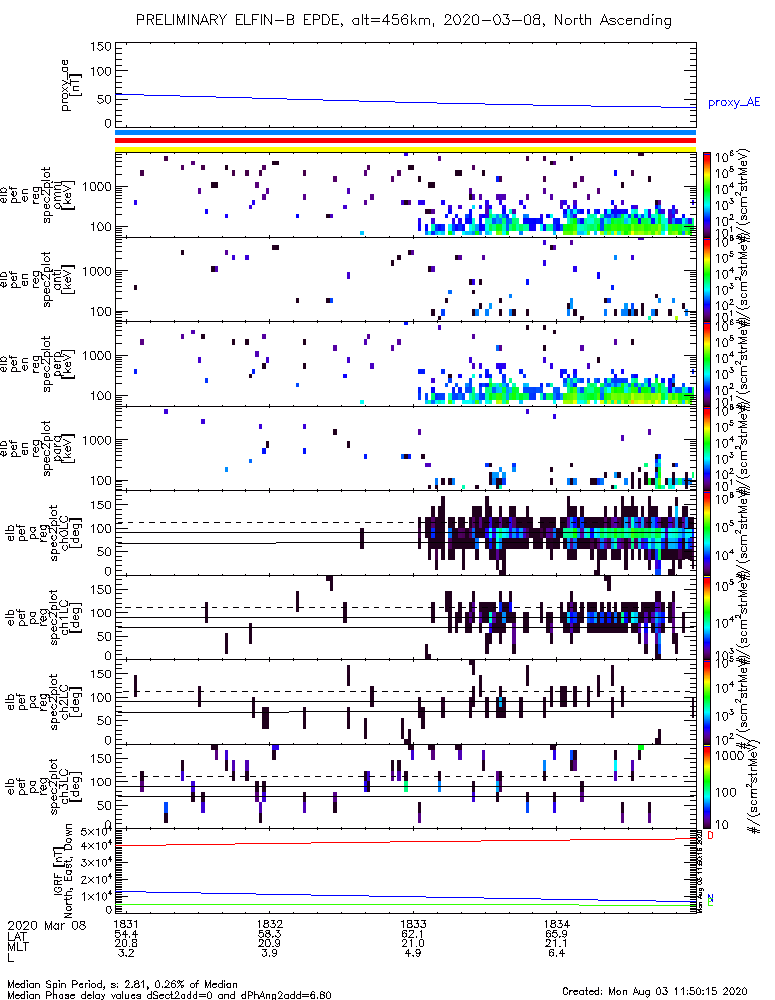Click the blue proxy_AE trace in top panel
Image resolution: width=775 pixels, height=1000 pixels.
click(x=406, y=101)
